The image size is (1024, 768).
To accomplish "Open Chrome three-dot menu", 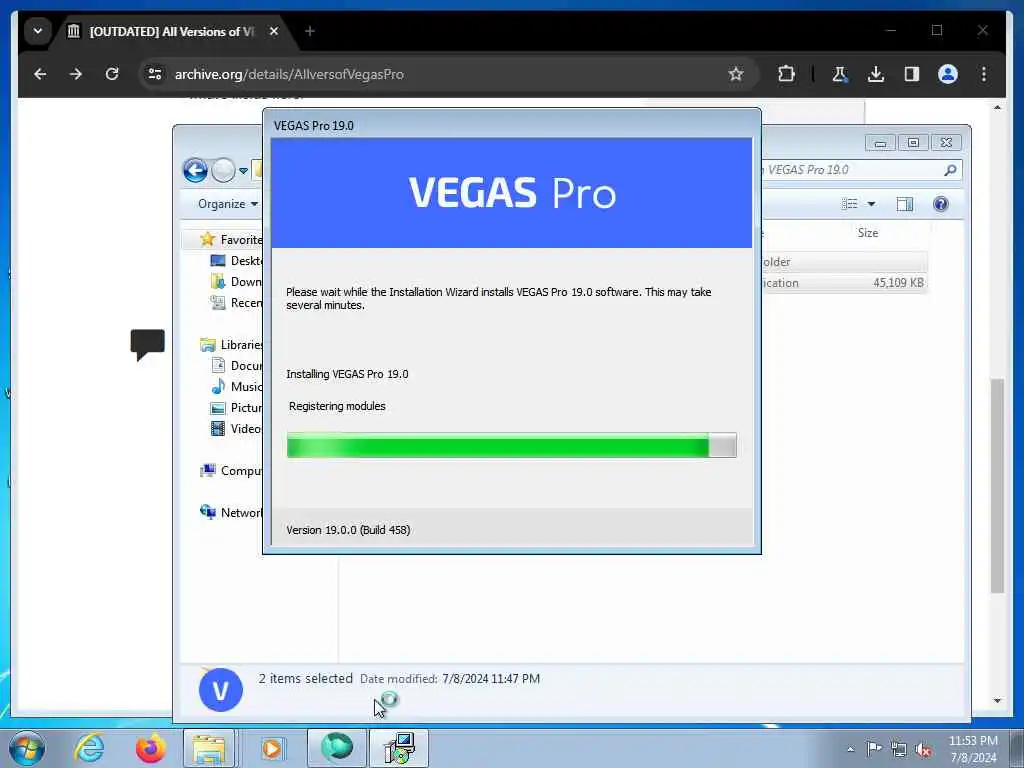I will [x=984, y=74].
